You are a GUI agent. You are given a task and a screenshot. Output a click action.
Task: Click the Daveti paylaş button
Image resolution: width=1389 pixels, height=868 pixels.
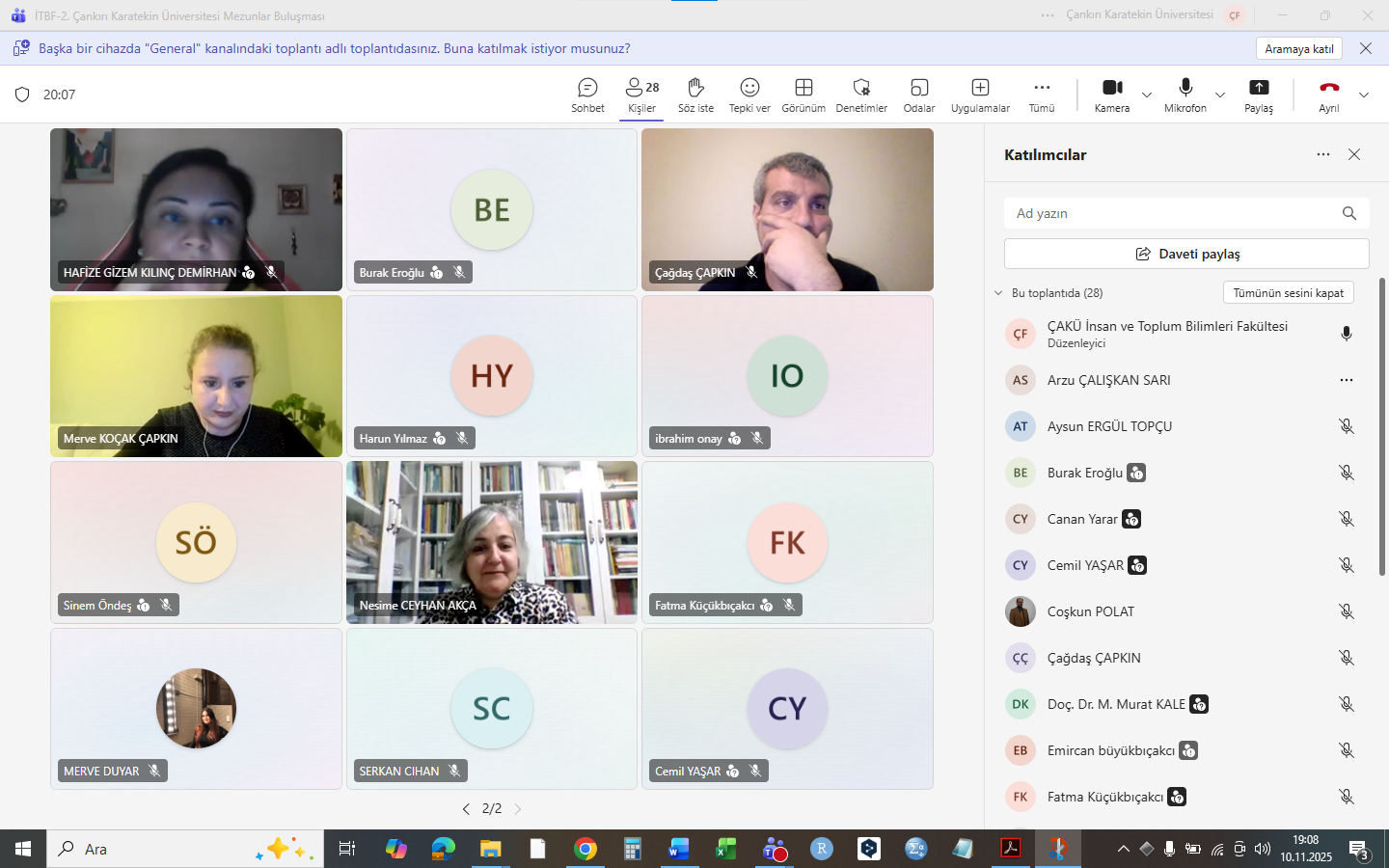click(1186, 254)
